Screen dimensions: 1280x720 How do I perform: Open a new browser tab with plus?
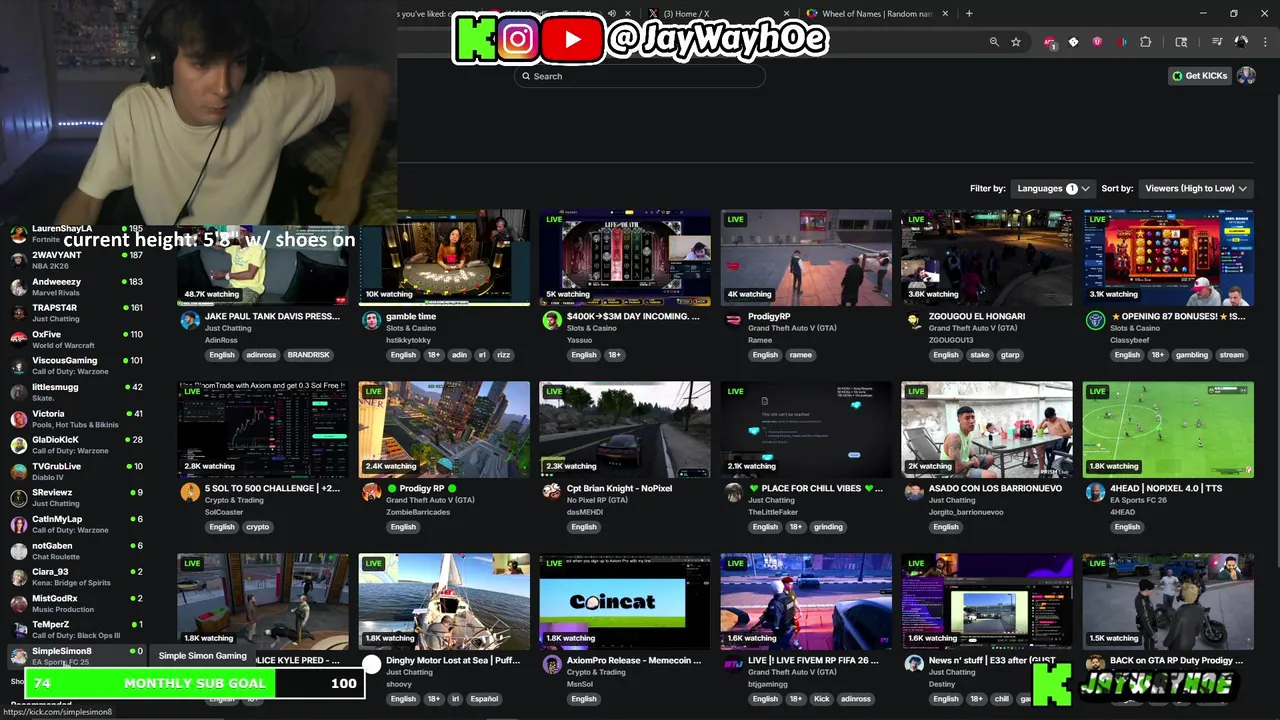[x=969, y=14]
